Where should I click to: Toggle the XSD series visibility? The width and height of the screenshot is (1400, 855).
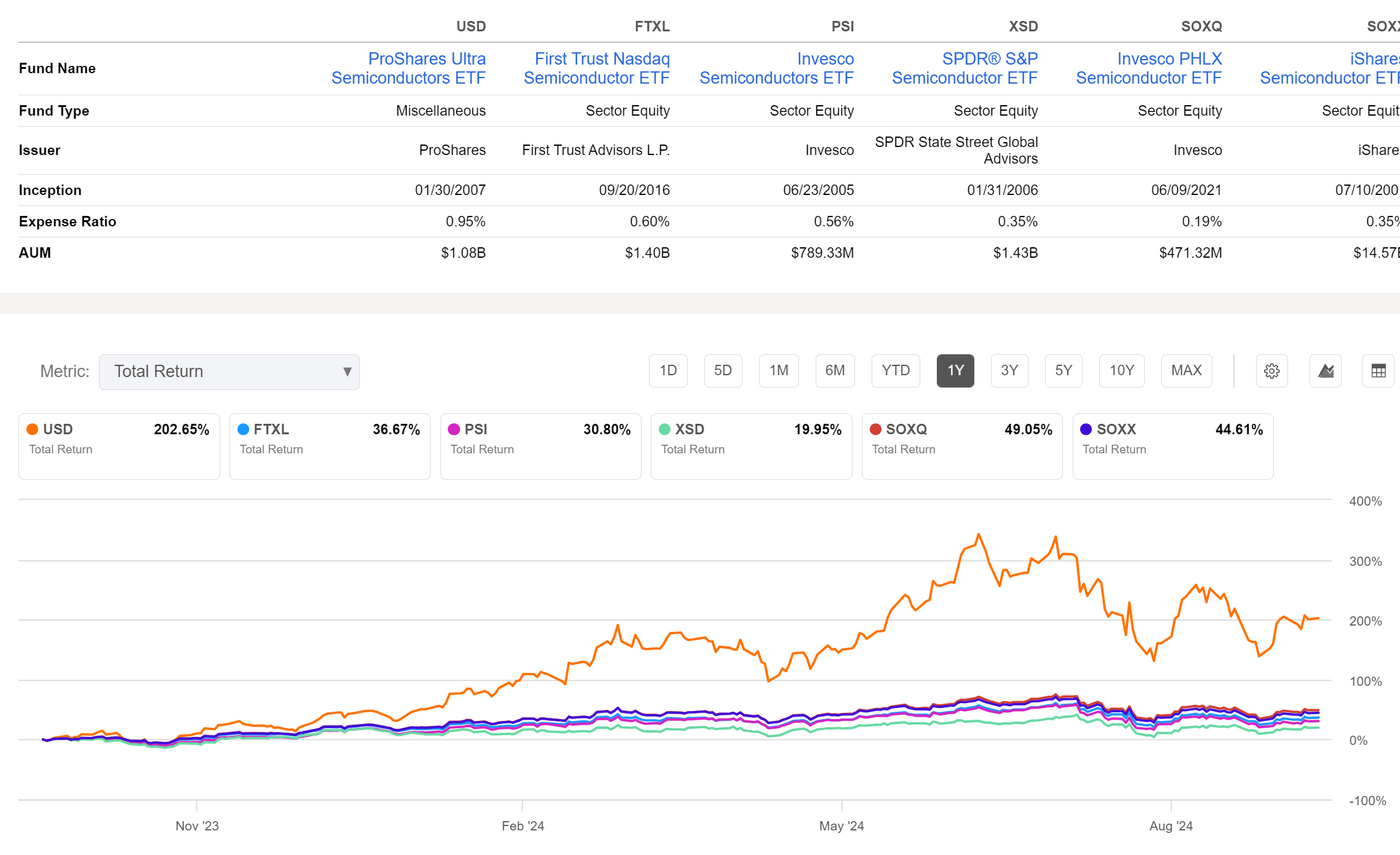coord(664,429)
